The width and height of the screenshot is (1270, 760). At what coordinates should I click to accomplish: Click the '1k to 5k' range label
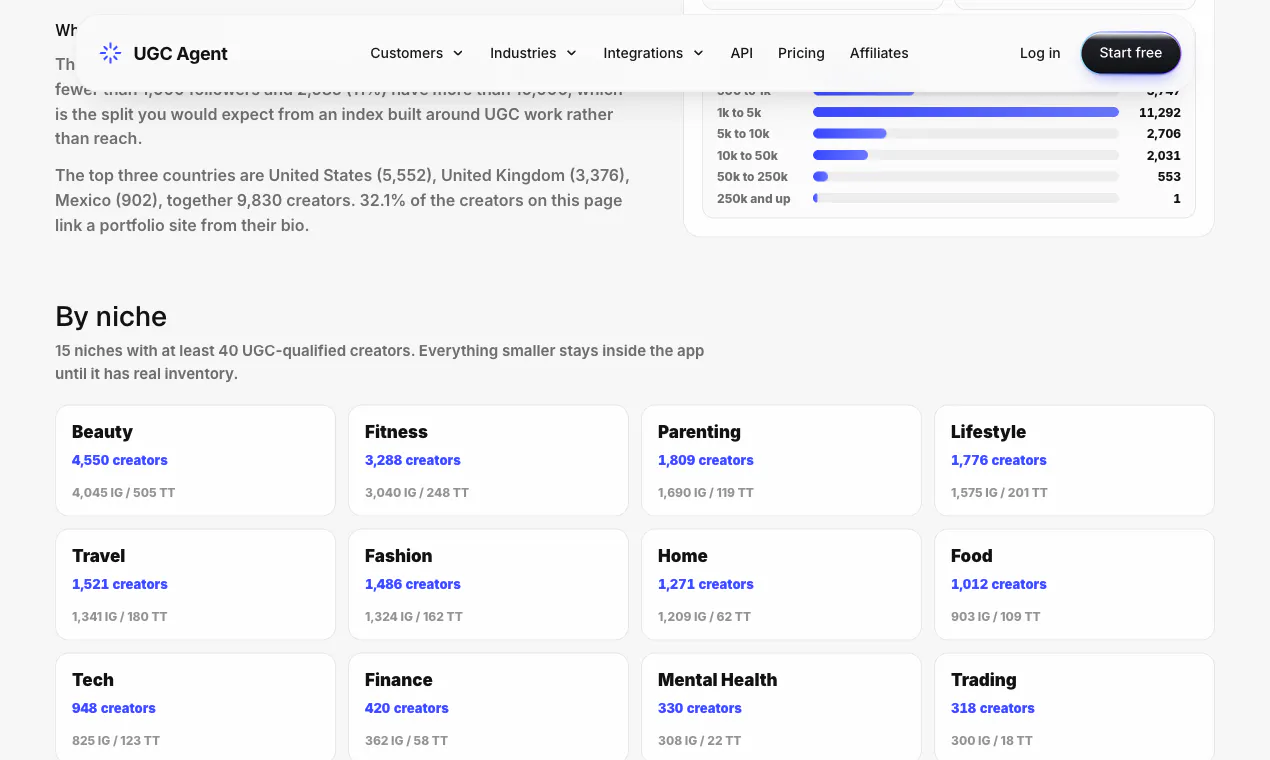[739, 113]
